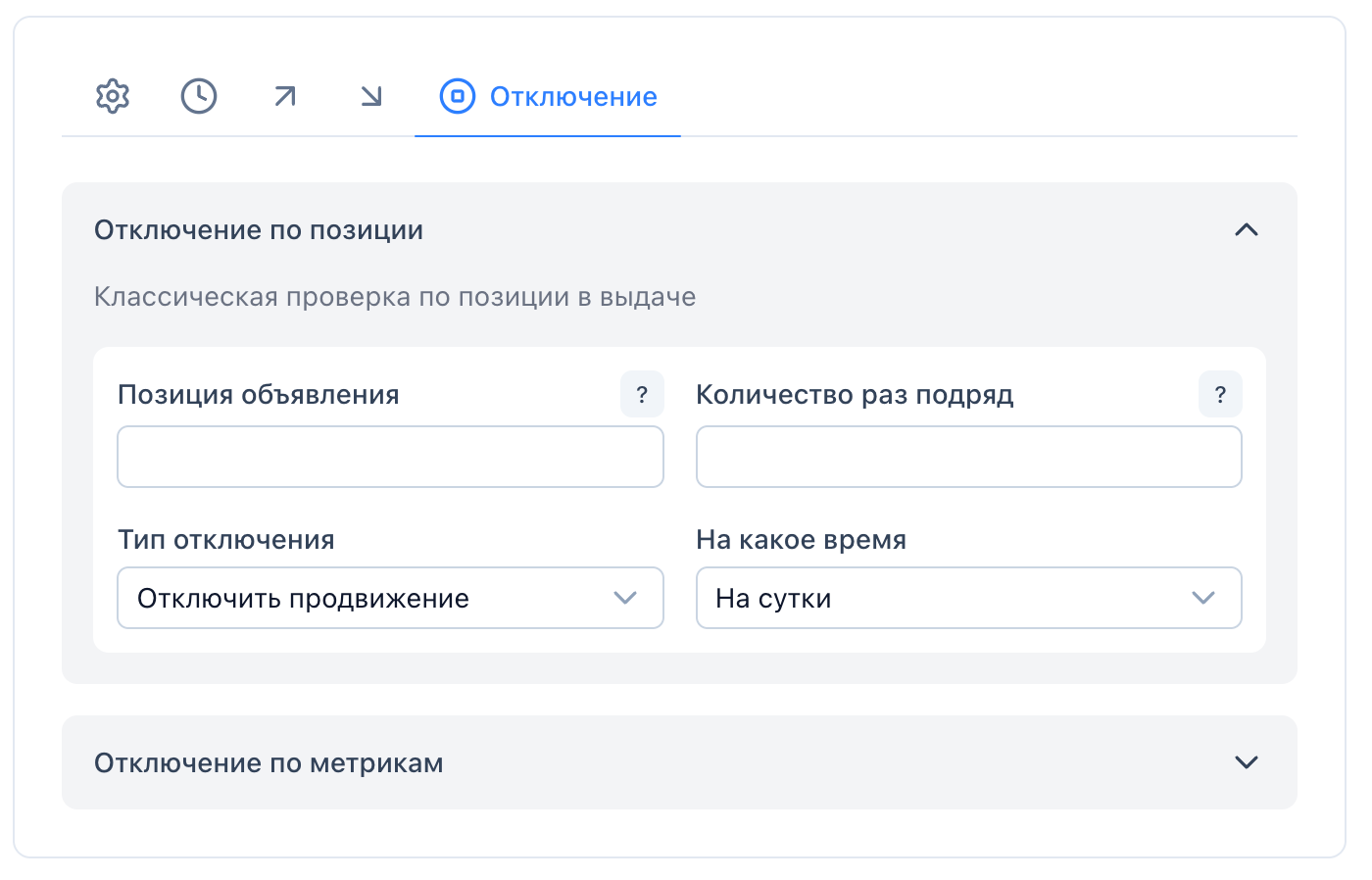The width and height of the screenshot is (1372, 880).
Task: Switch to the clock schedule tab
Action: click(199, 96)
